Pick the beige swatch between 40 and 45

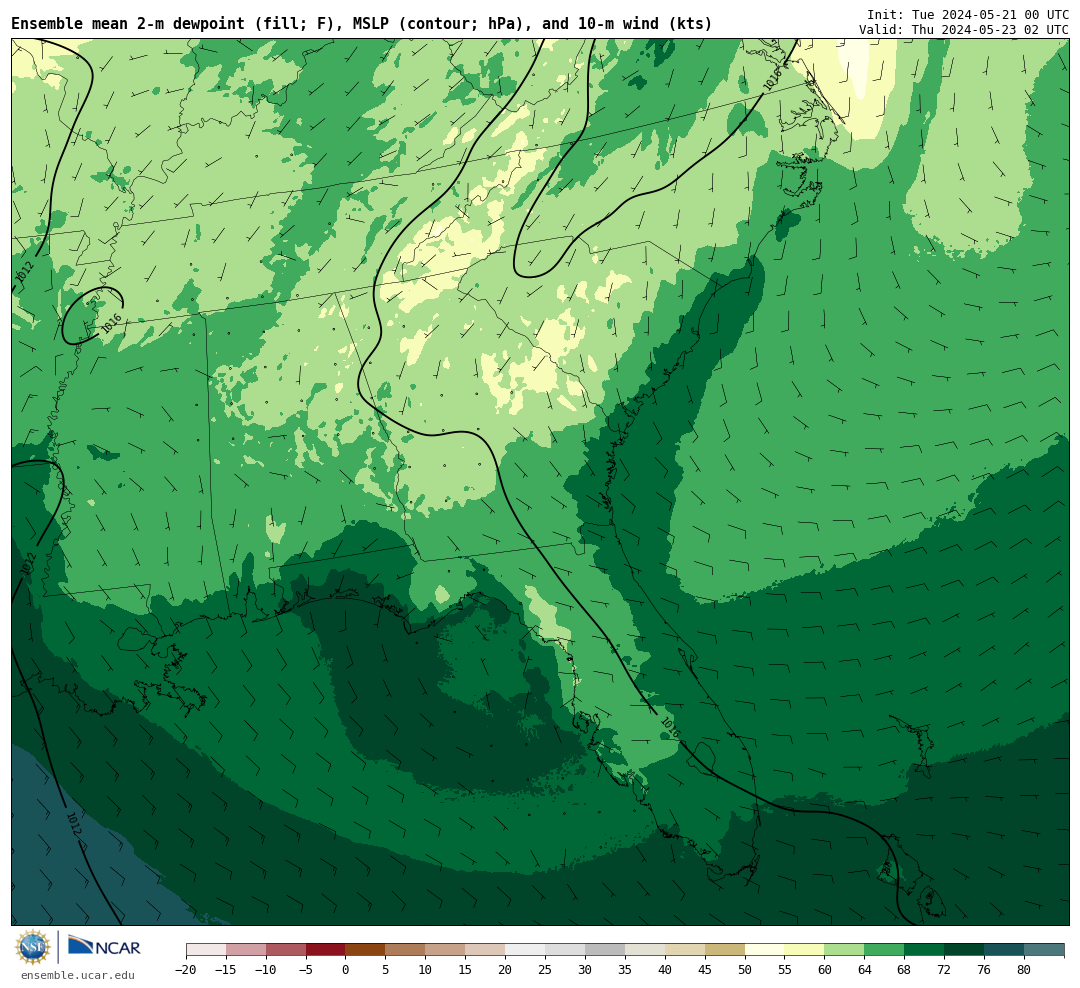(x=685, y=950)
